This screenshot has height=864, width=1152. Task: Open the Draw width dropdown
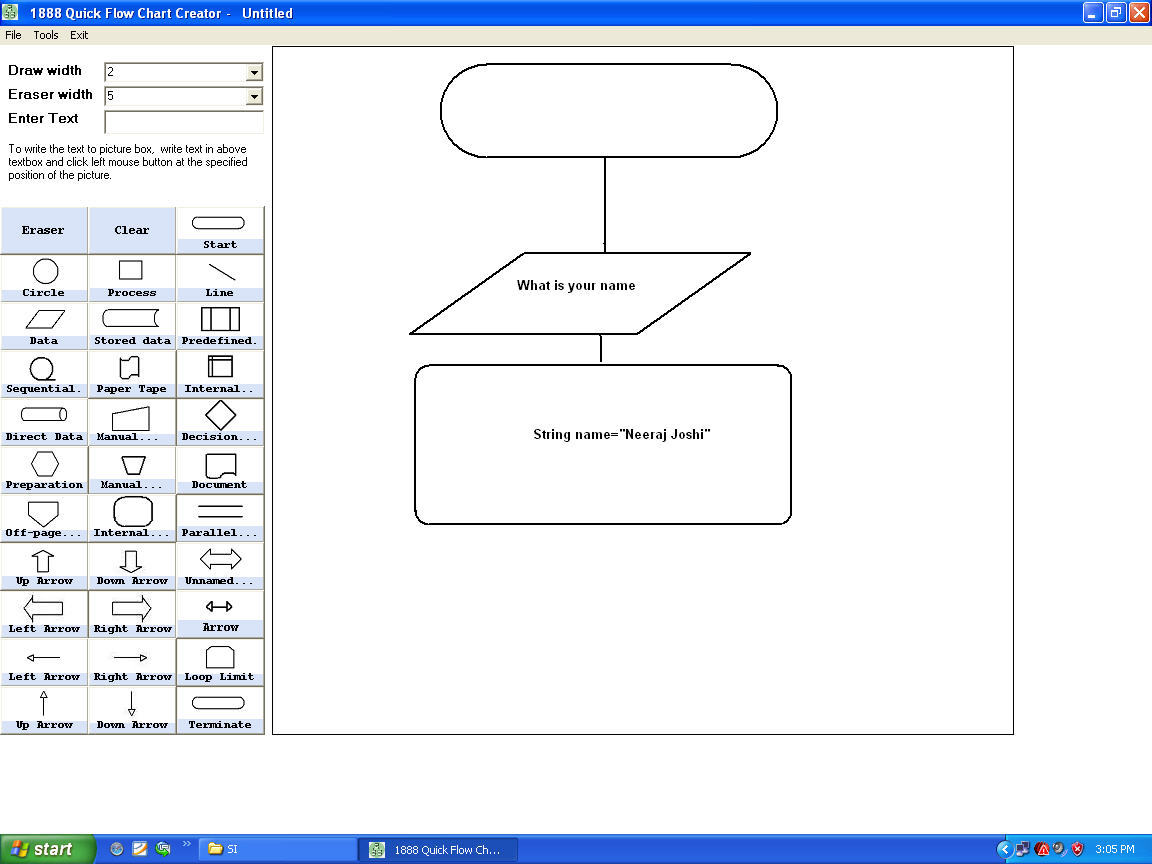254,72
